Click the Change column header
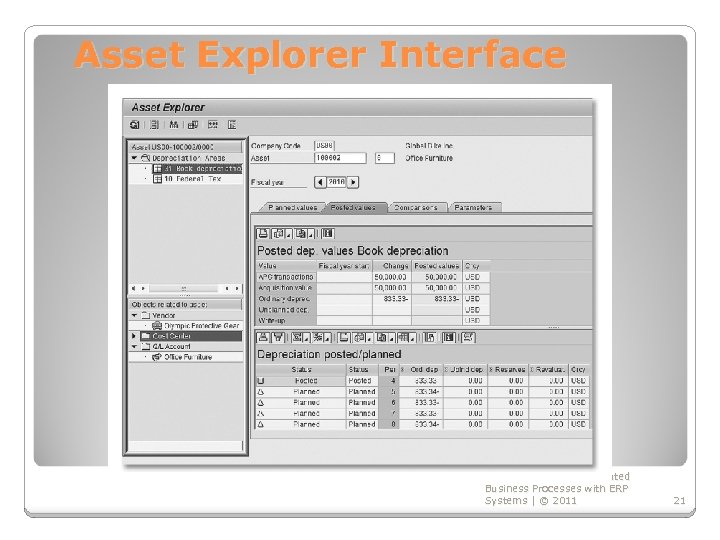Image resolution: width=720 pixels, height=540 pixels. coord(392,266)
